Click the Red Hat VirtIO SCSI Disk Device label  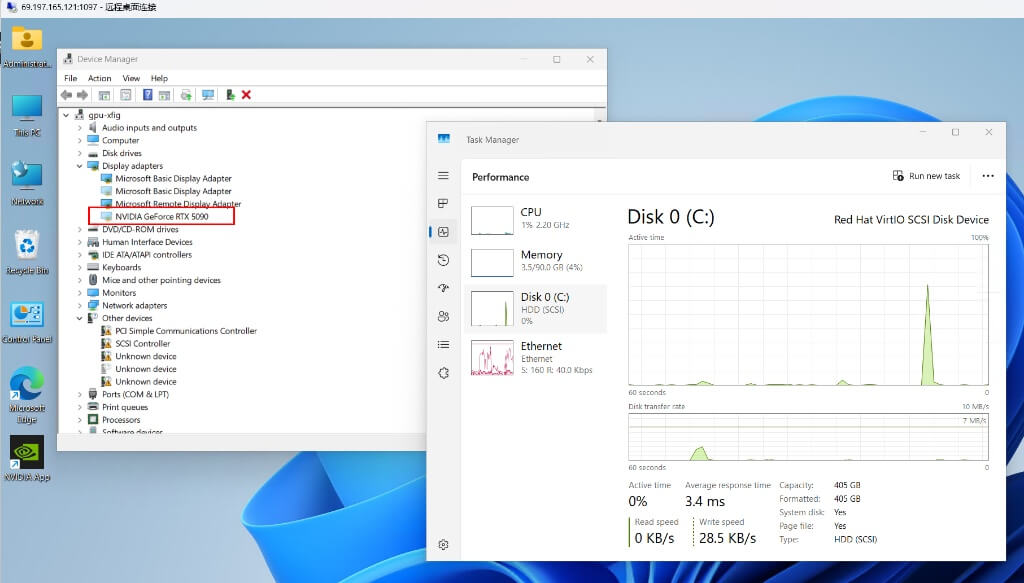(x=911, y=219)
